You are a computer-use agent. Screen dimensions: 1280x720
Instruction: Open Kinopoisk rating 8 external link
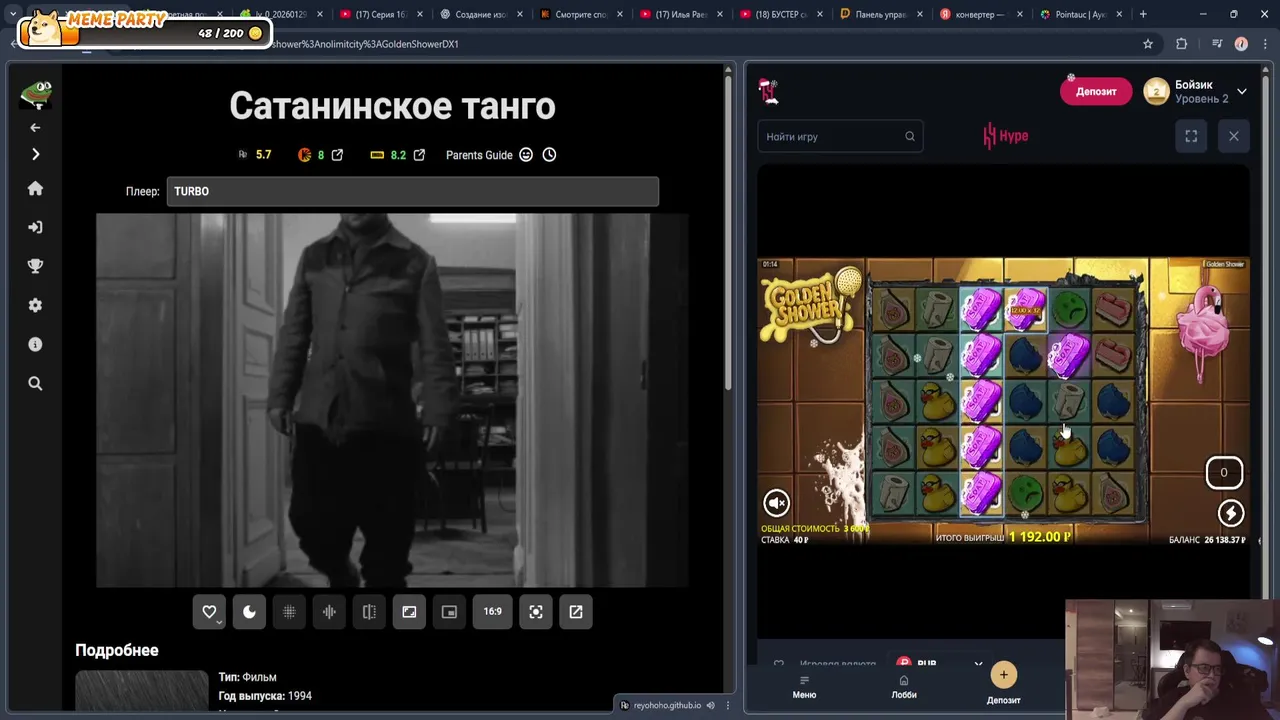pos(337,155)
